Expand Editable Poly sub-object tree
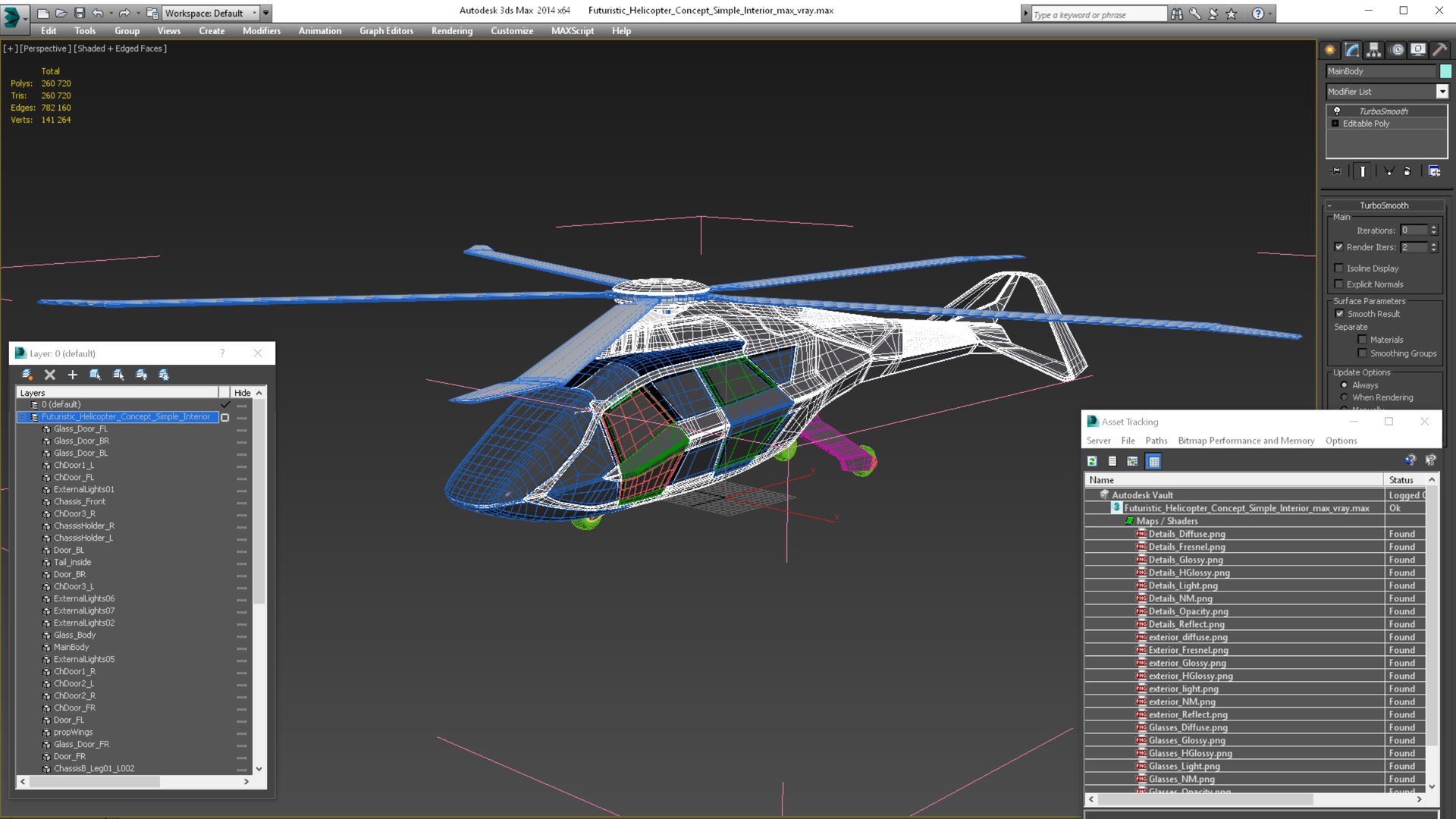This screenshot has width=1456, height=819. (1335, 124)
